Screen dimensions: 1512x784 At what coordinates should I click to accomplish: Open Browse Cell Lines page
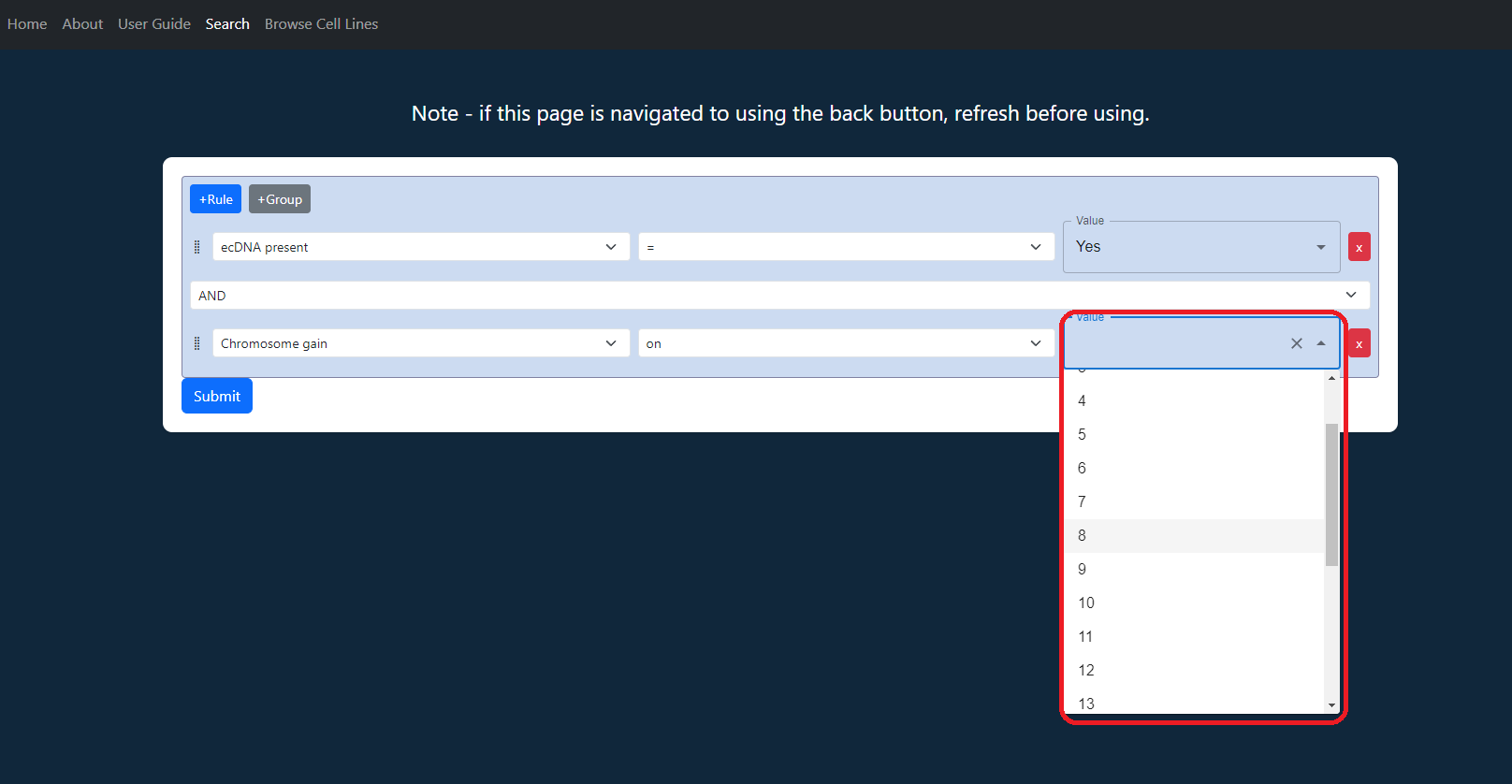click(321, 24)
